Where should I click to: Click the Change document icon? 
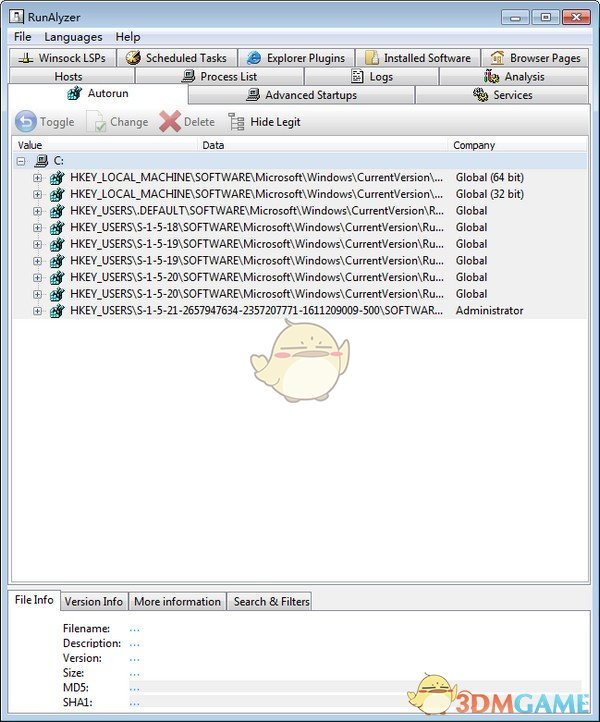coord(97,122)
